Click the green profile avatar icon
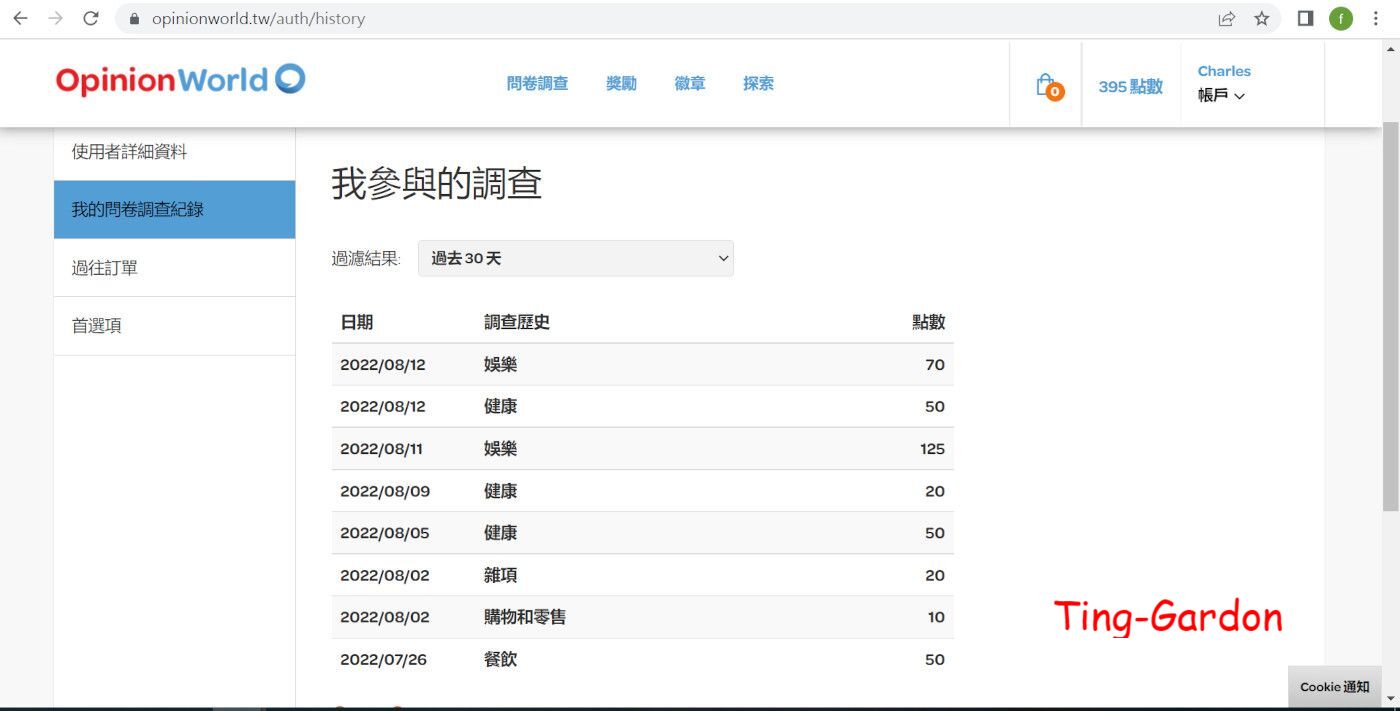Image resolution: width=1400 pixels, height=711 pixels. [1341, 18]
